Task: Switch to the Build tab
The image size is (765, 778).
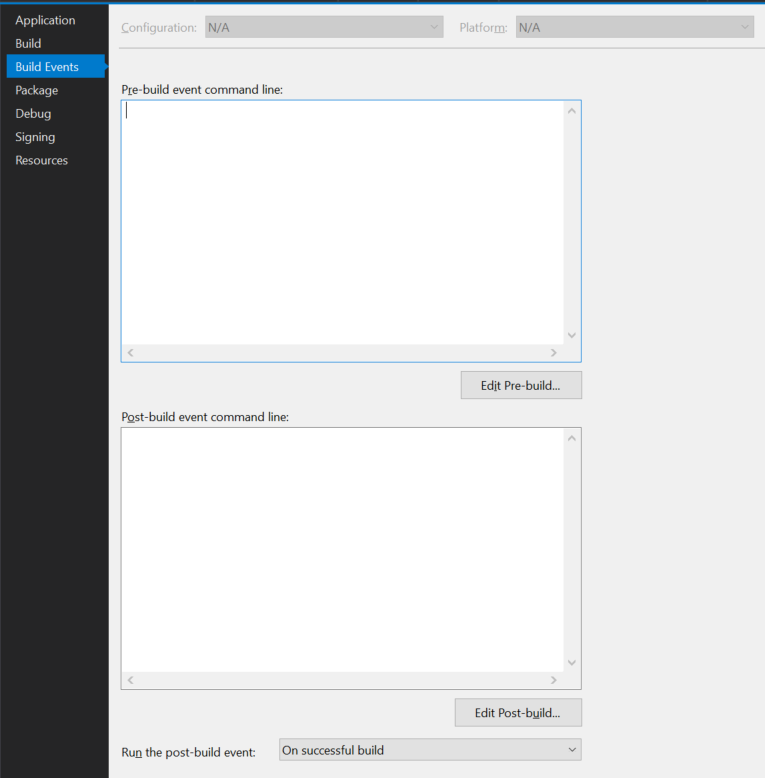Action: tap(28, 44)
